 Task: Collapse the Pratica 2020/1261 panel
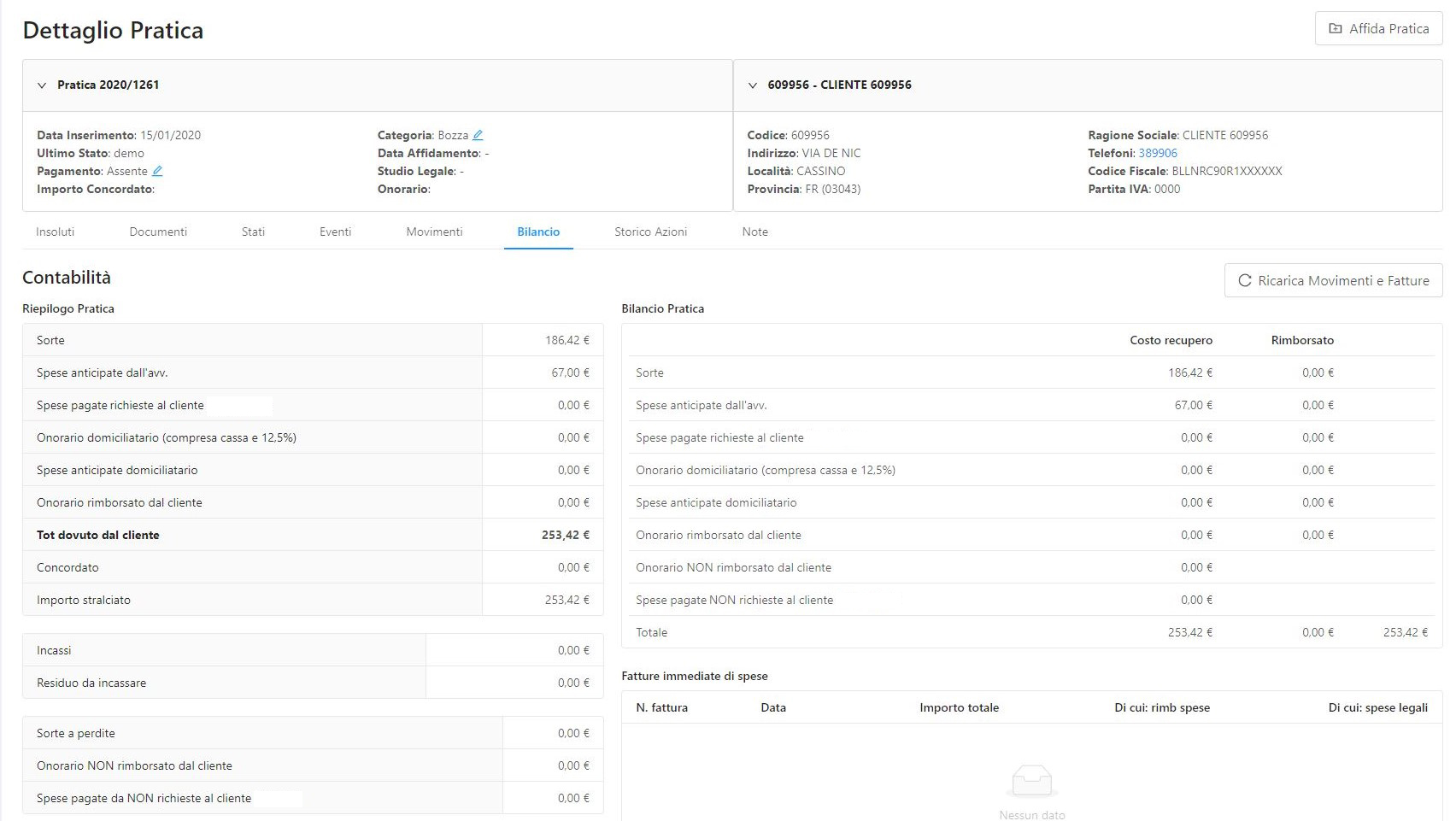42,85
